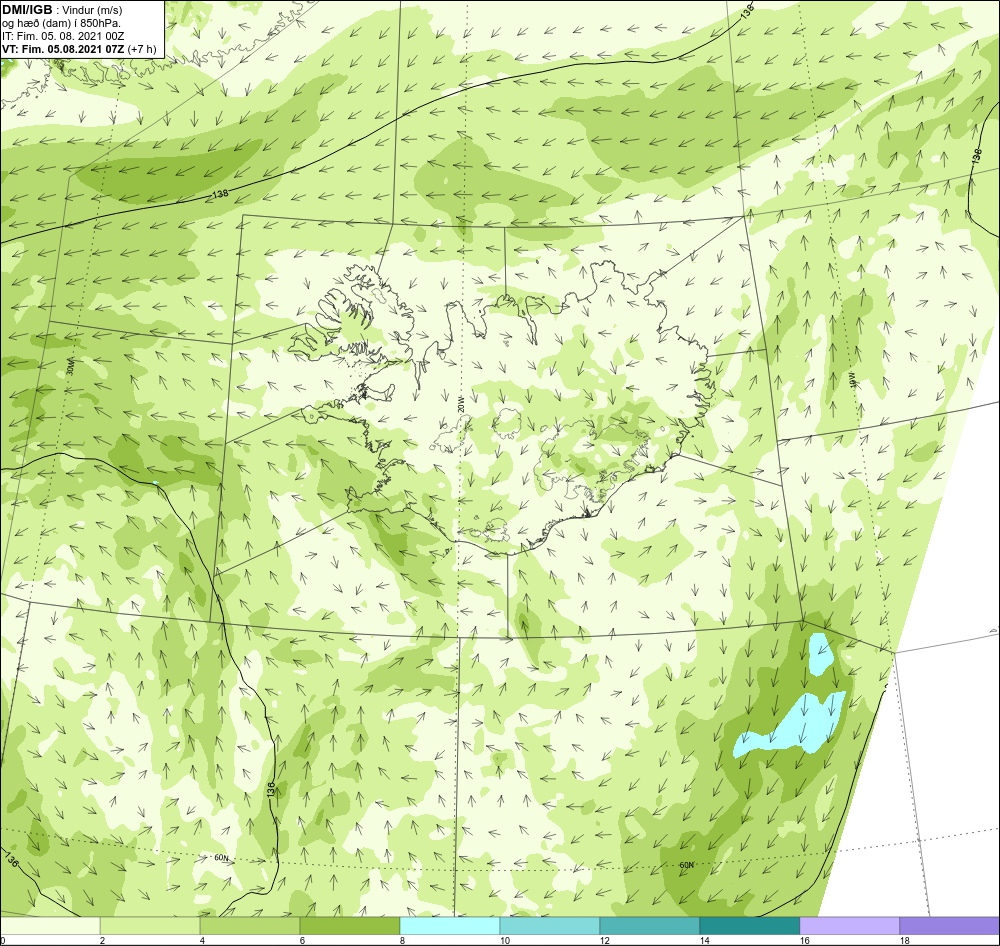Click the 'og hæð (dam) í 850hPa.' line

click(x=61, y=23)
